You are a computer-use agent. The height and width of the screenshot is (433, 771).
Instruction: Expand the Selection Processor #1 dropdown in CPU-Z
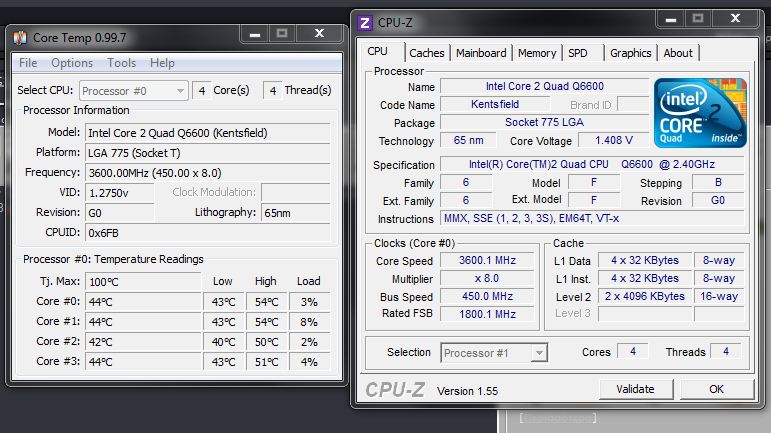click(x=494, y=352)
